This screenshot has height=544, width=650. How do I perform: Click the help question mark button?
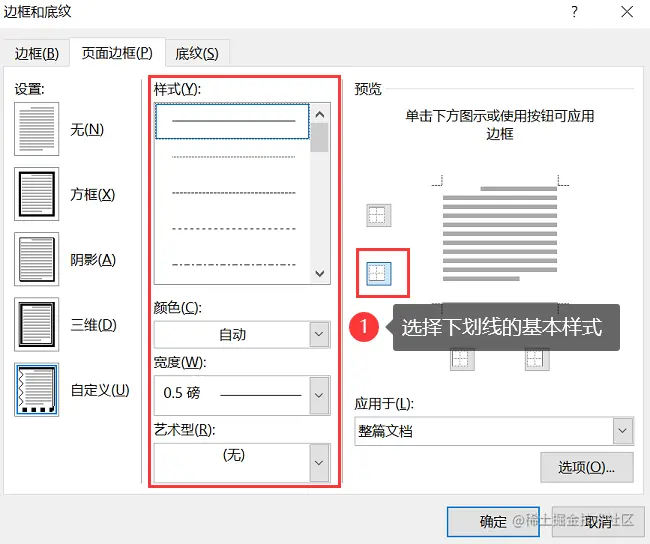[574, 12]
